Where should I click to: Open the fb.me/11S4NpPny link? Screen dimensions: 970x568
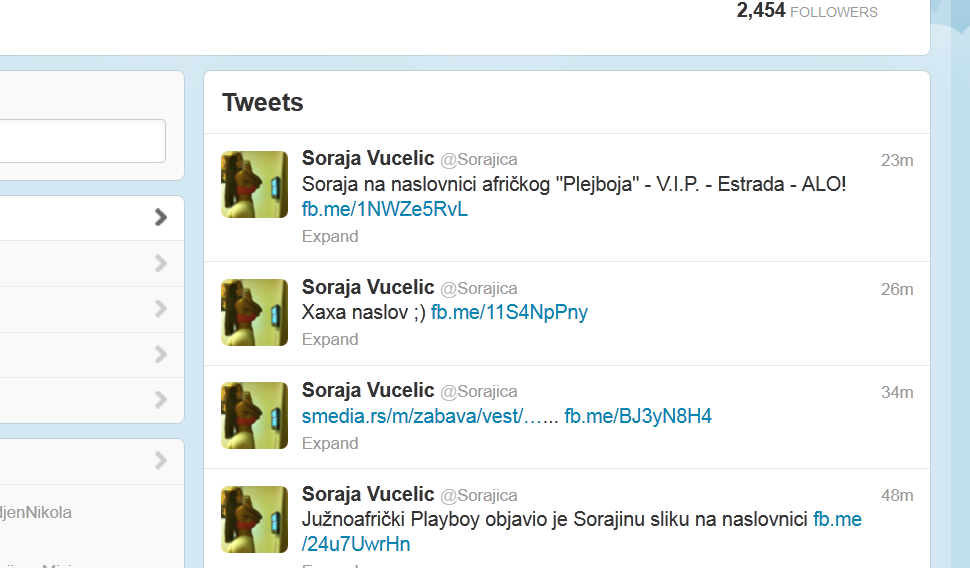509,312
